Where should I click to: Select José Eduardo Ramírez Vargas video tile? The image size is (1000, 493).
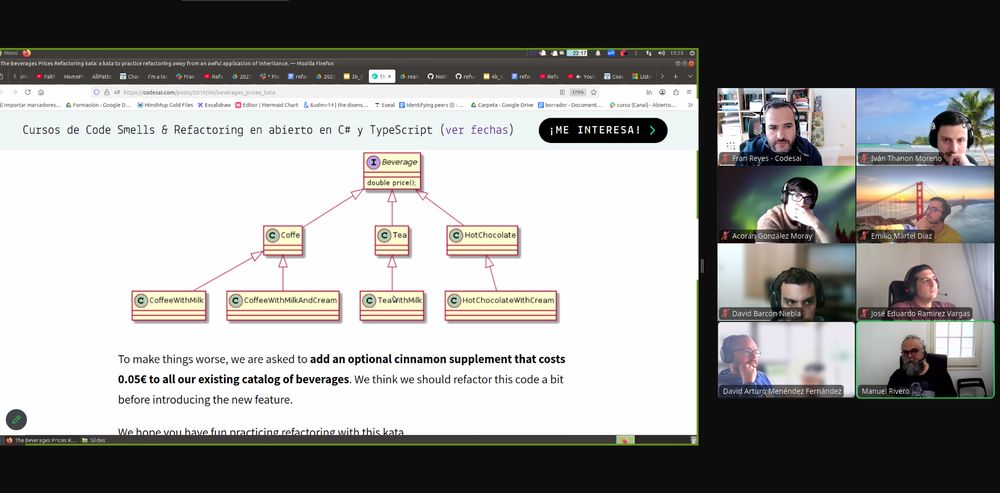coord(925,282)
